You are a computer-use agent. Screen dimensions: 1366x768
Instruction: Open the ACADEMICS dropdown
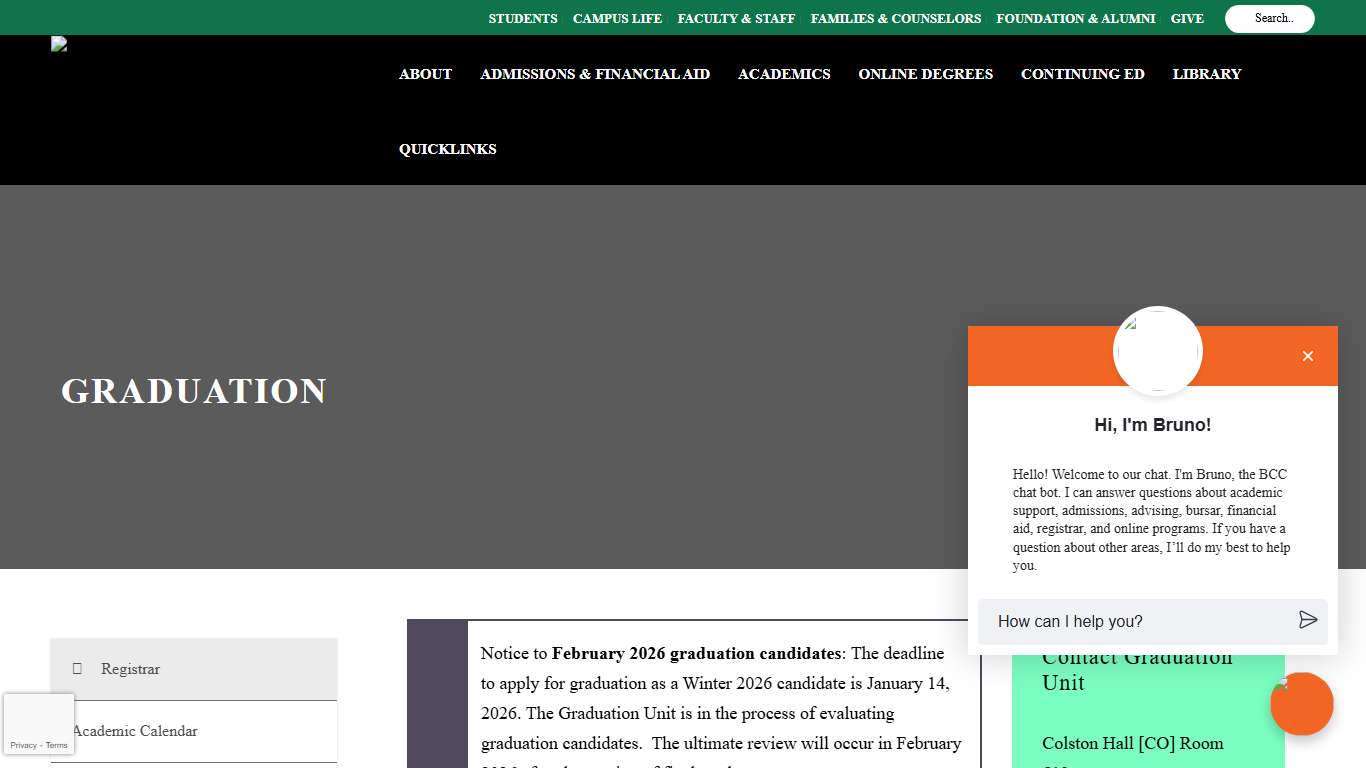(784, 74)
